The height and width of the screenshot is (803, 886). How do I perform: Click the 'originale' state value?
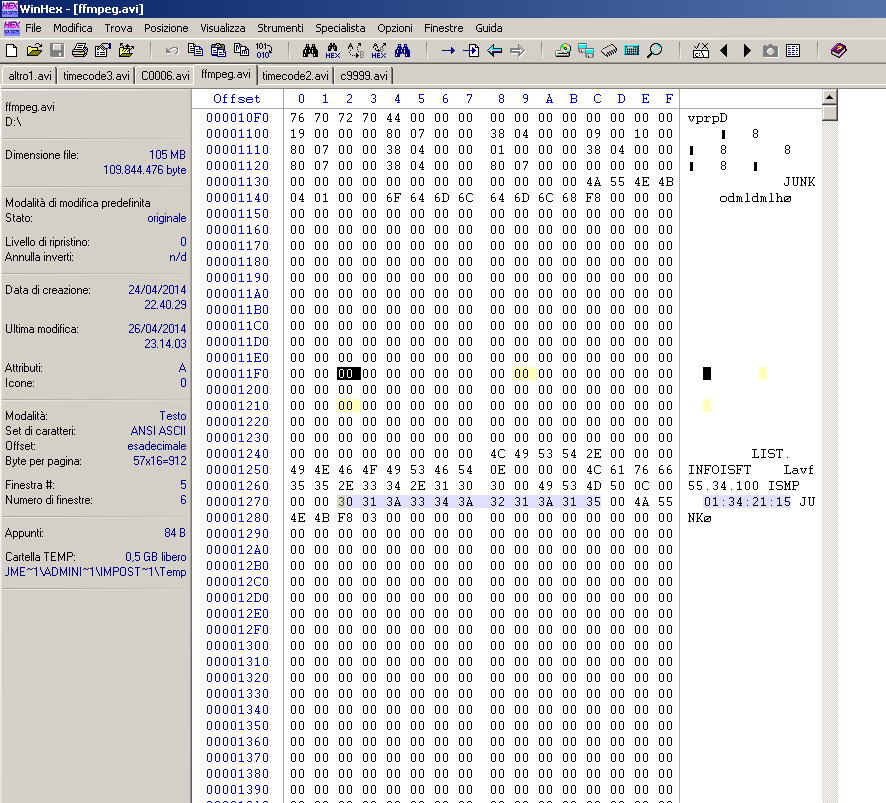click(x=166, y=218)
